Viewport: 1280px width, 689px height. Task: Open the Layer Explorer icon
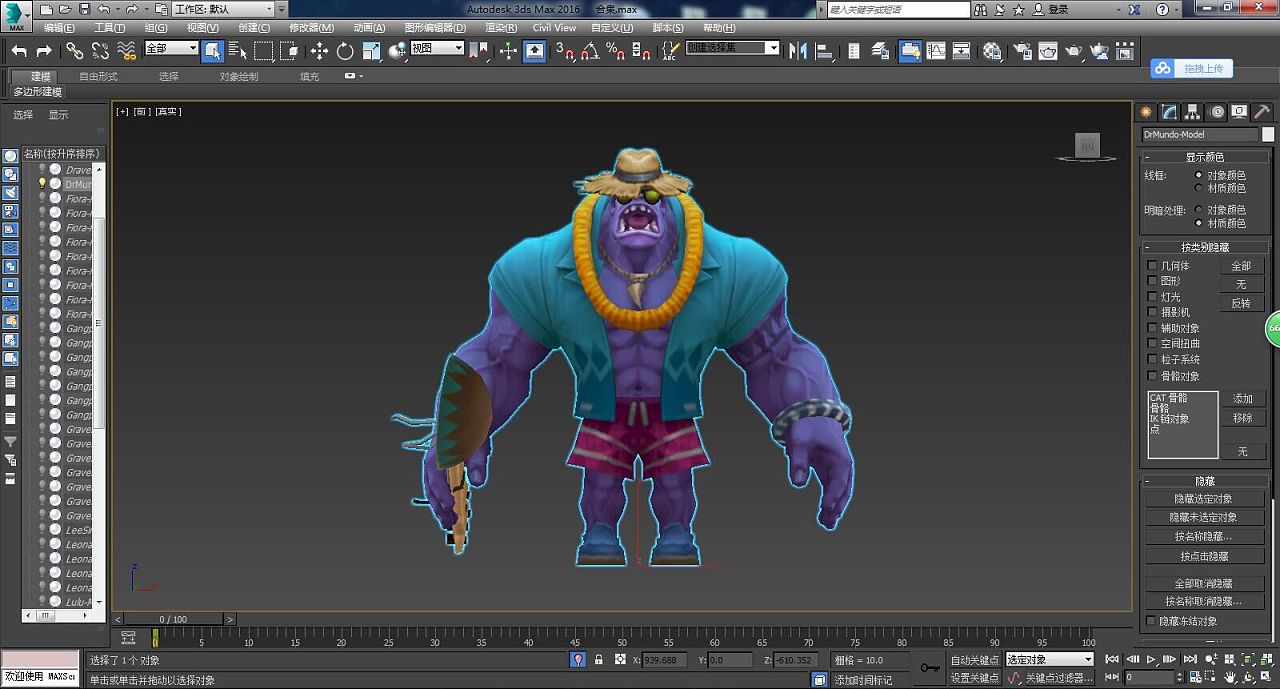[x=880, y=51]
